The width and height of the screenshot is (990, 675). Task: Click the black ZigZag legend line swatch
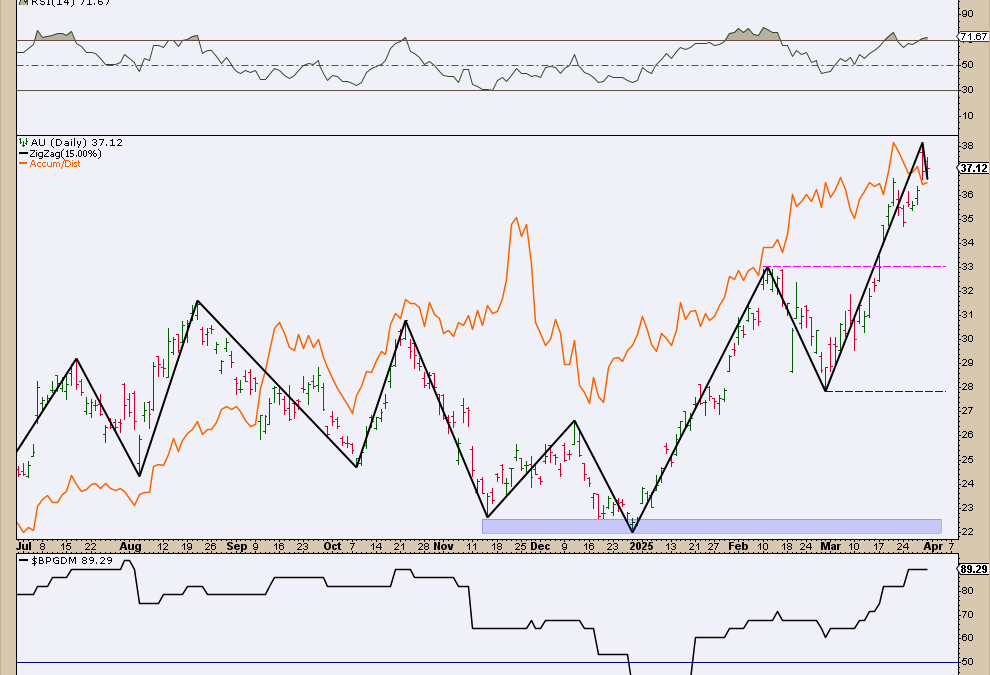[23, 153]
